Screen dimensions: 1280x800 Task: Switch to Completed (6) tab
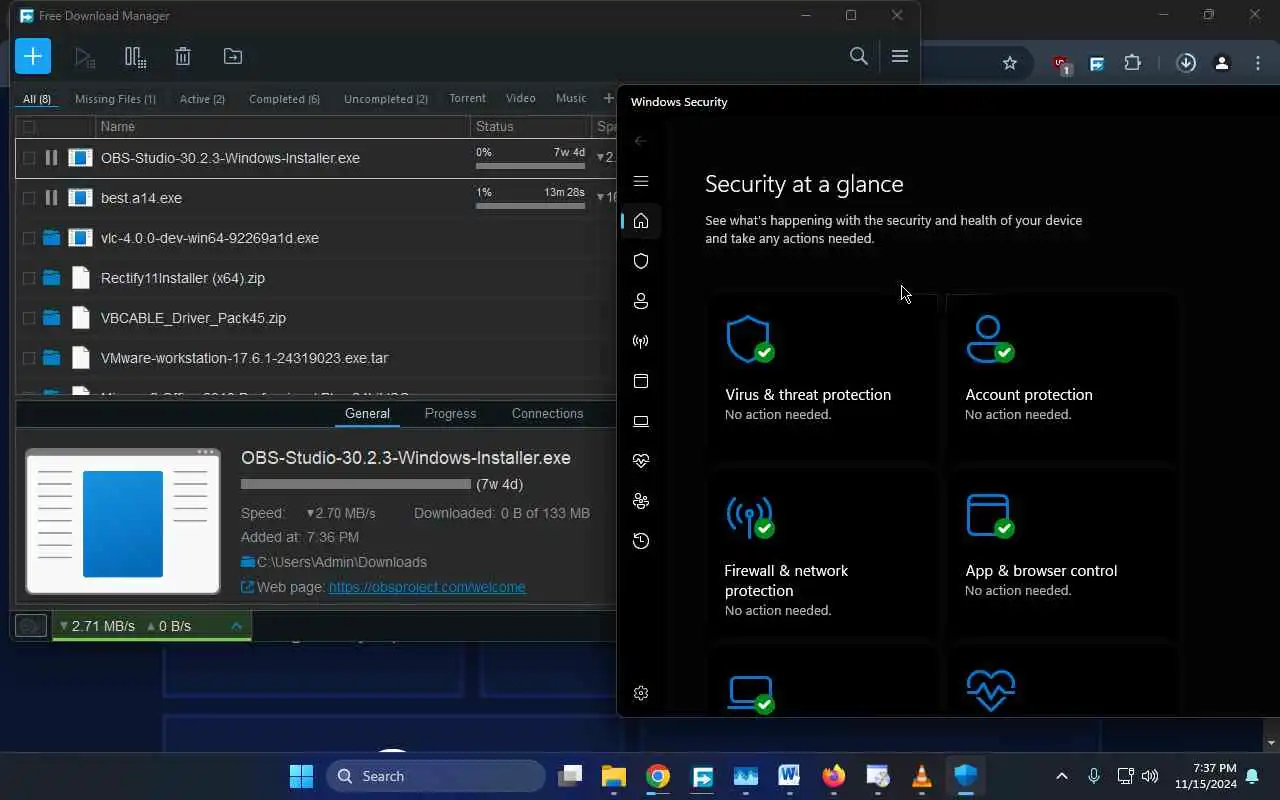284,99
